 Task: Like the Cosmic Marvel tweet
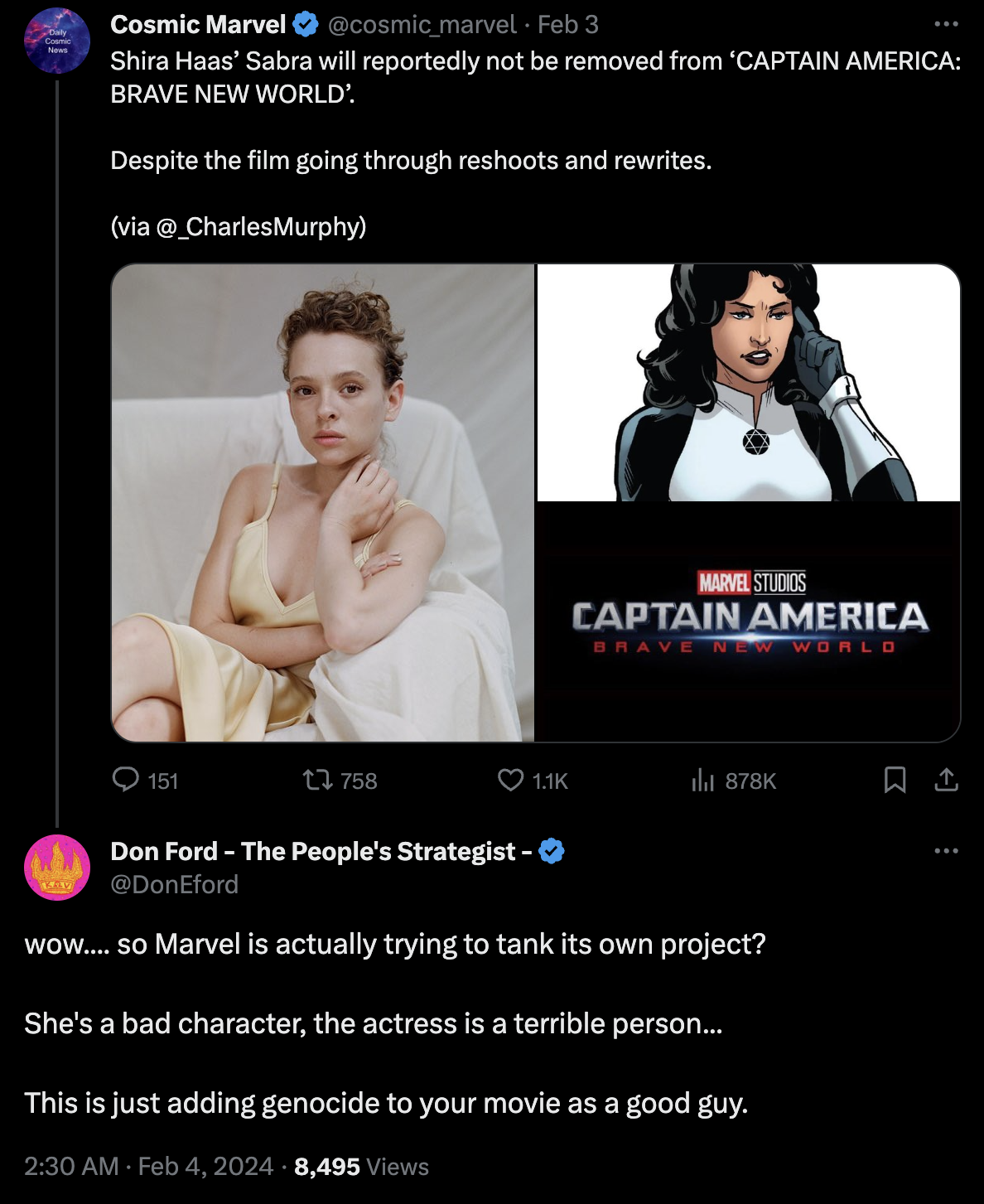coord(510,780)
